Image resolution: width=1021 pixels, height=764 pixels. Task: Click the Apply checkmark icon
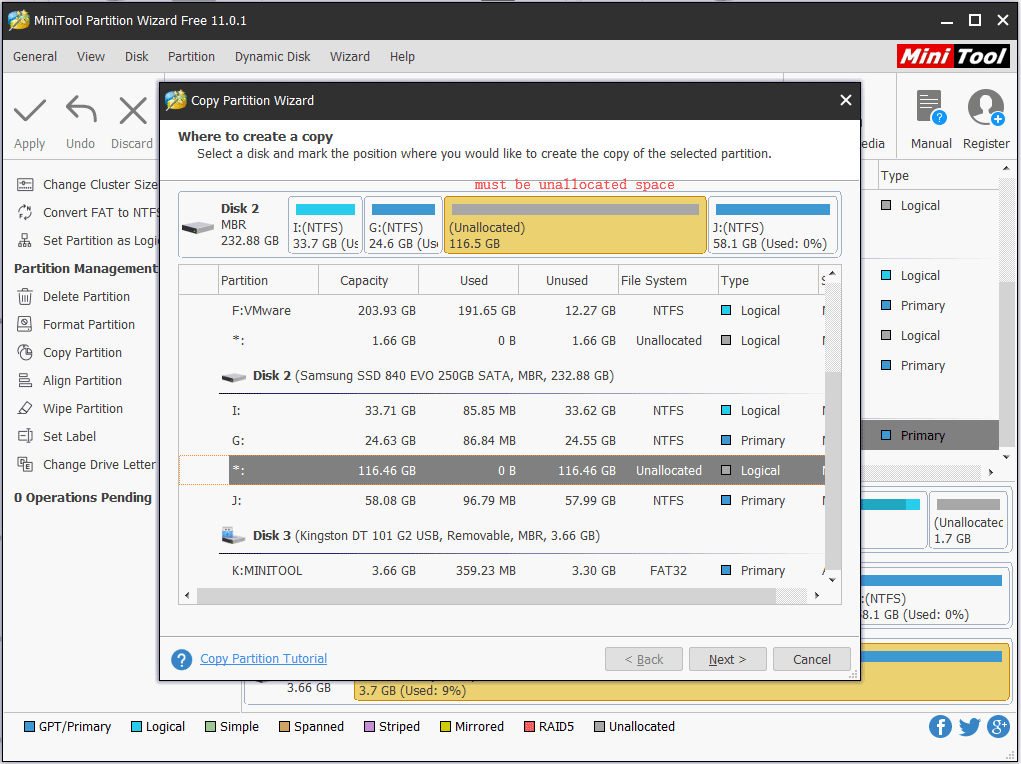pos(30,110)
